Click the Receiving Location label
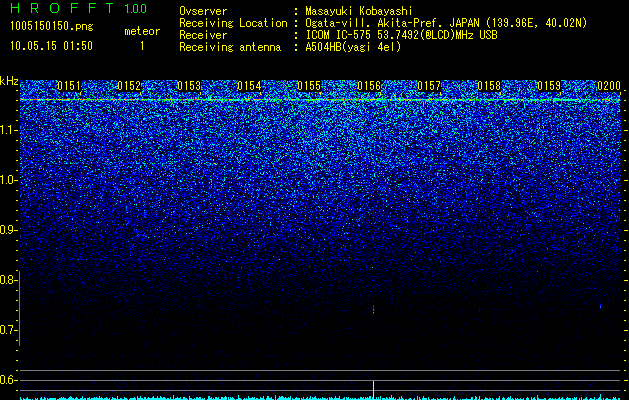Viewport: 629px width, 400px height. pyautogui.click(x=233, y=23)
